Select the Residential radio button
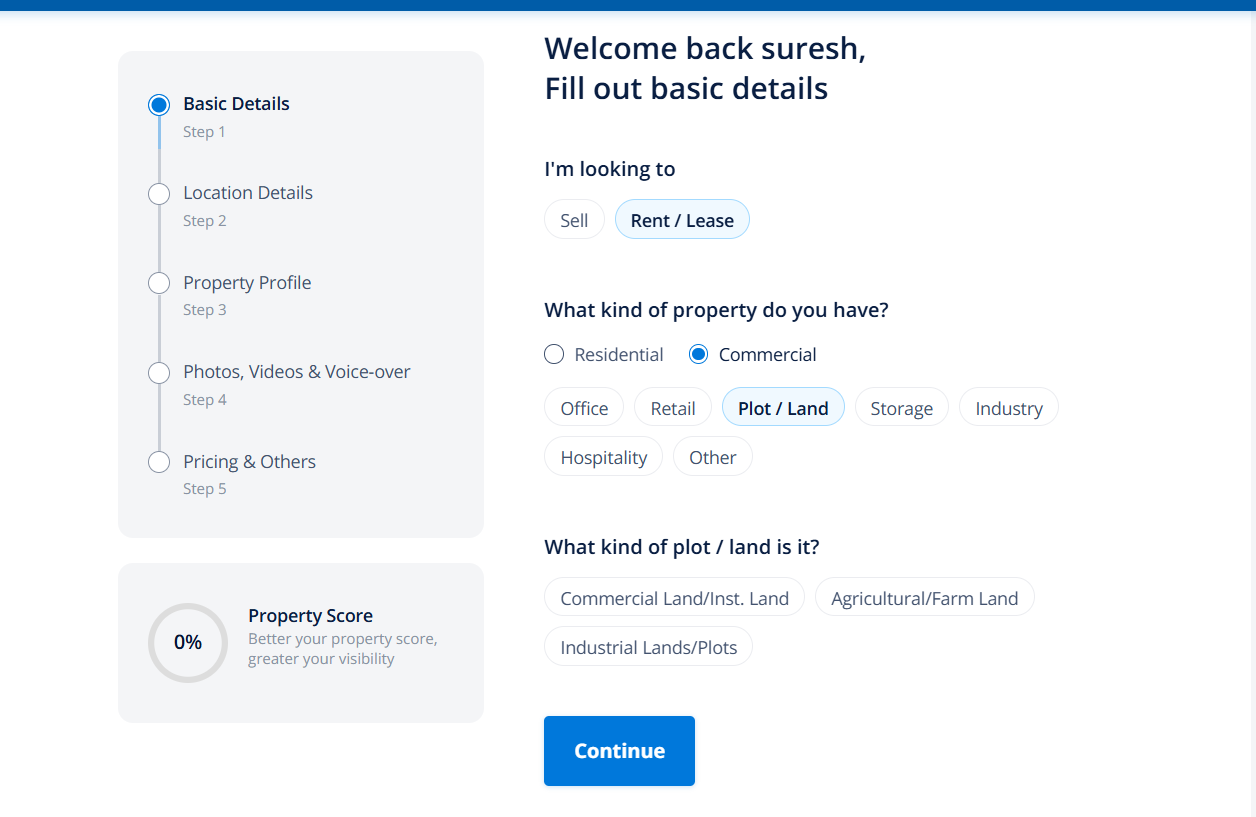 [554, 354]
